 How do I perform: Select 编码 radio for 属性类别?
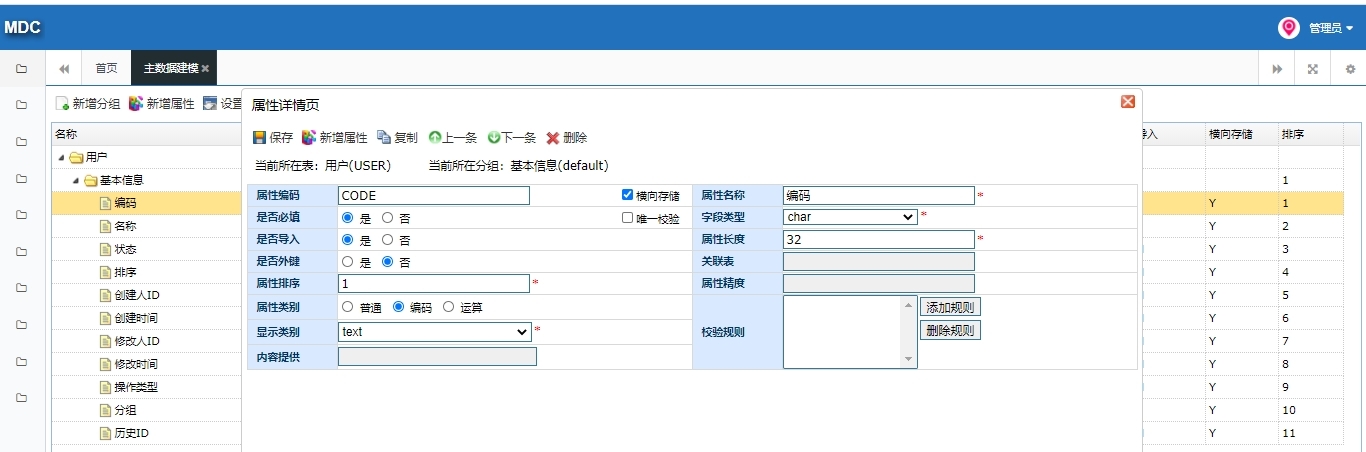398,307
